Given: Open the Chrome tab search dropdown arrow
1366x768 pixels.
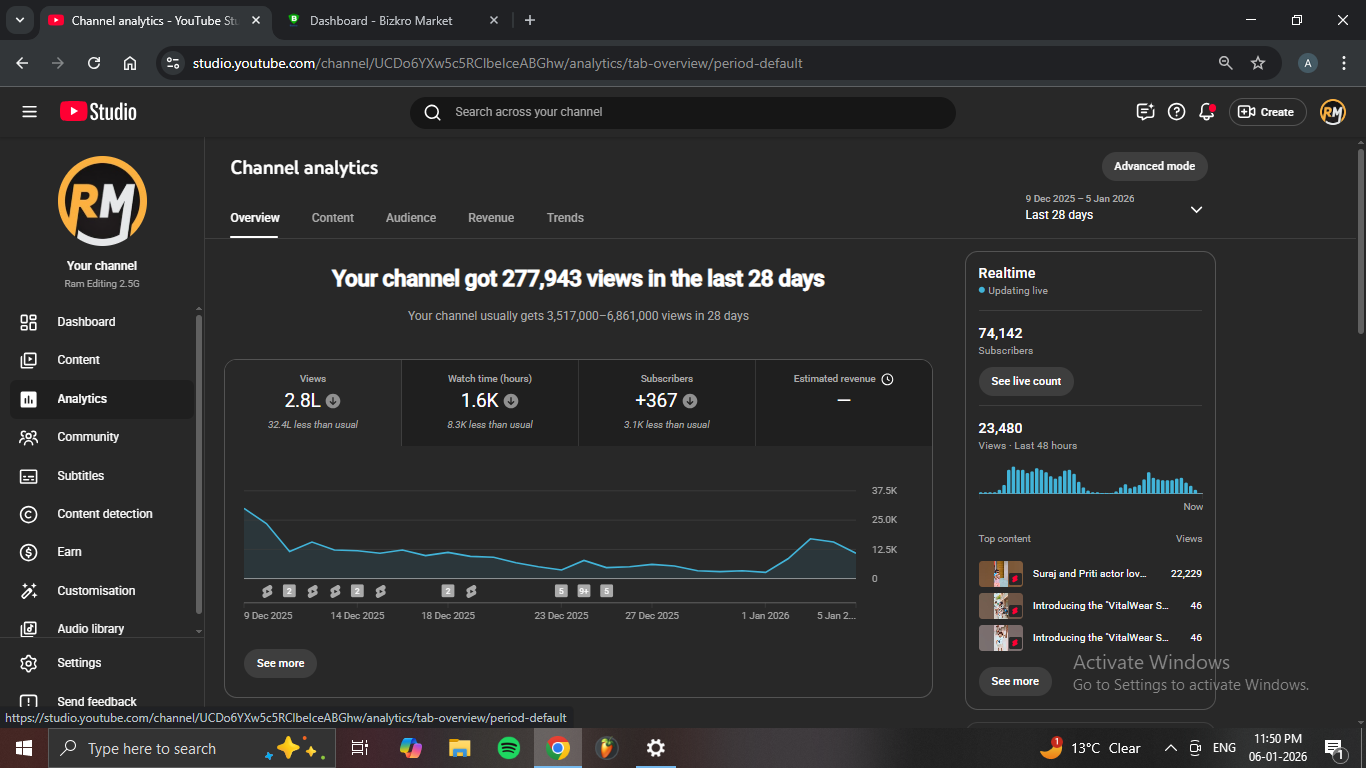Looking at the screenshot, I should 19,20.
